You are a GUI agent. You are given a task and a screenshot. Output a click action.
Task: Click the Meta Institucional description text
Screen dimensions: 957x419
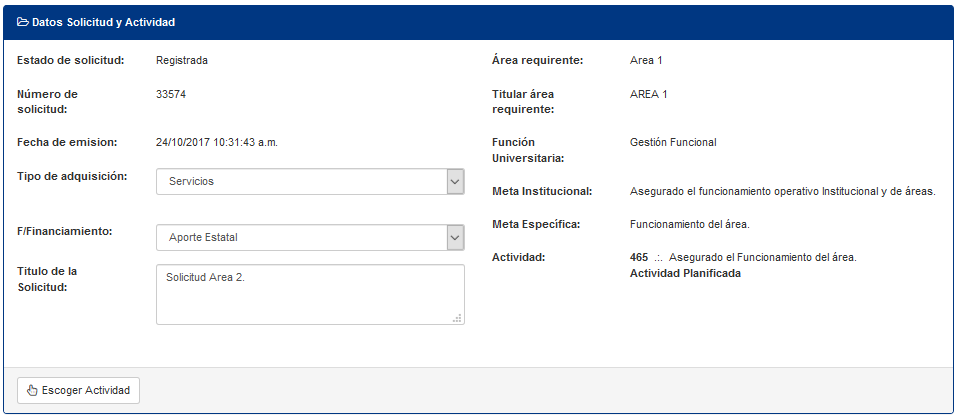coord(782,192)
